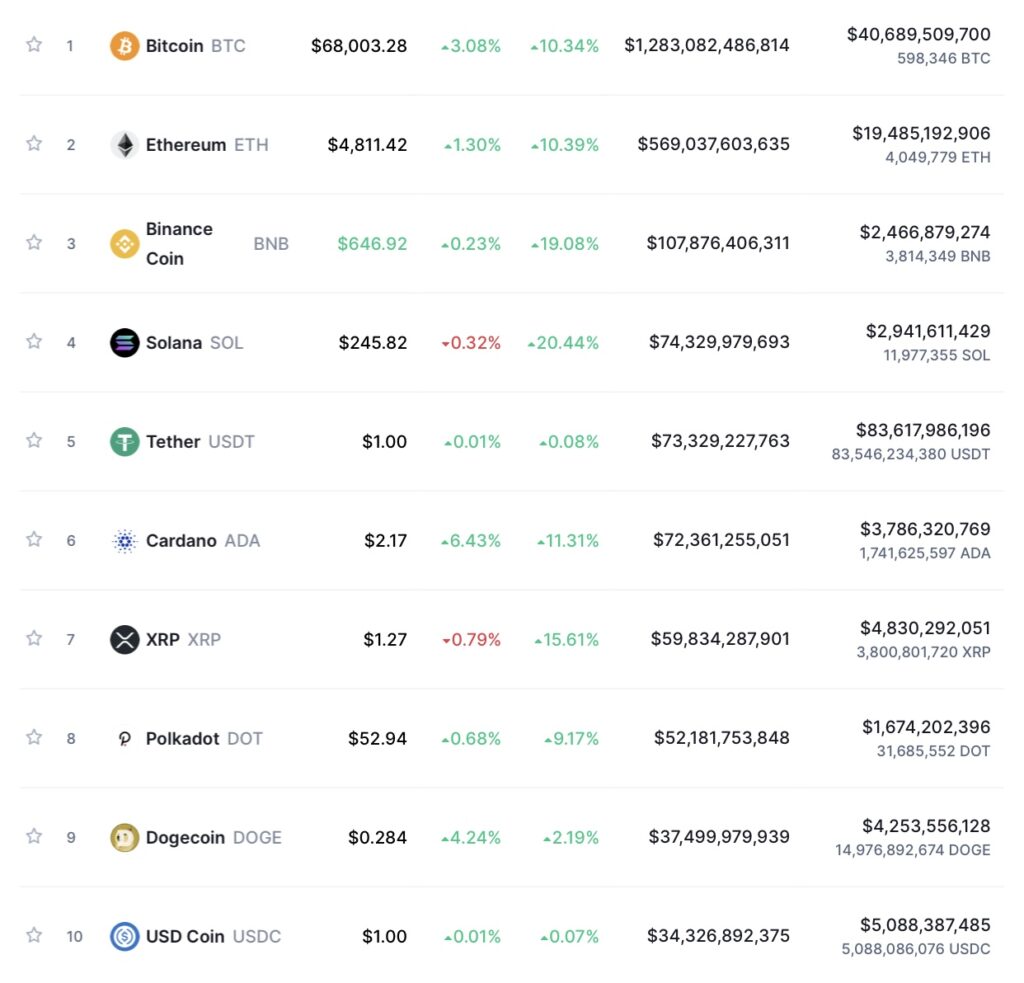
Task: Open the Ethereum coin page link
Action: (x=207, y=144)
